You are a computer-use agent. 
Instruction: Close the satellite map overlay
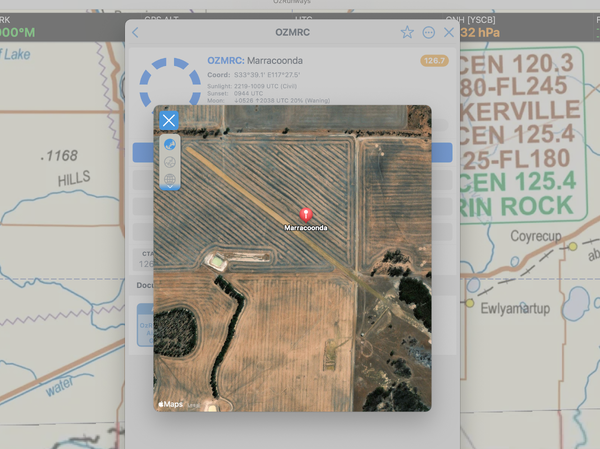(169, 121)
